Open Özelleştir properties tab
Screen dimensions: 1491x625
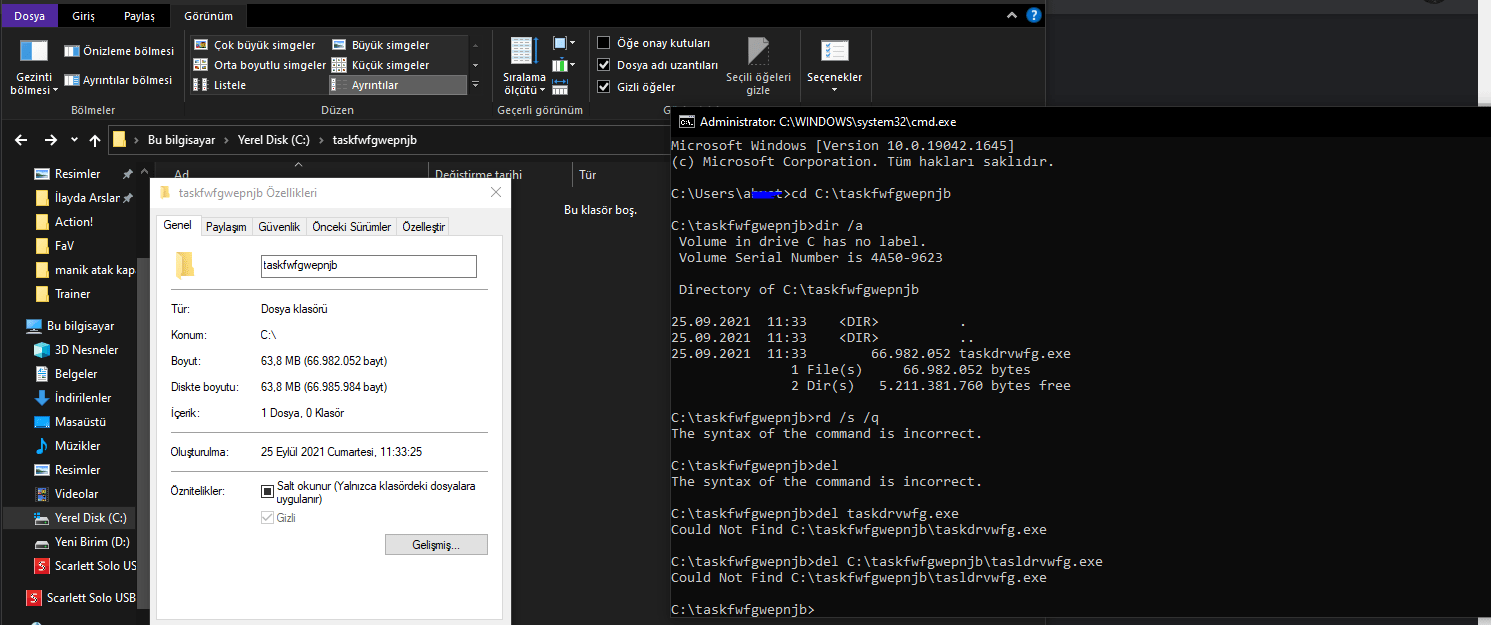(x=423, y=227)
